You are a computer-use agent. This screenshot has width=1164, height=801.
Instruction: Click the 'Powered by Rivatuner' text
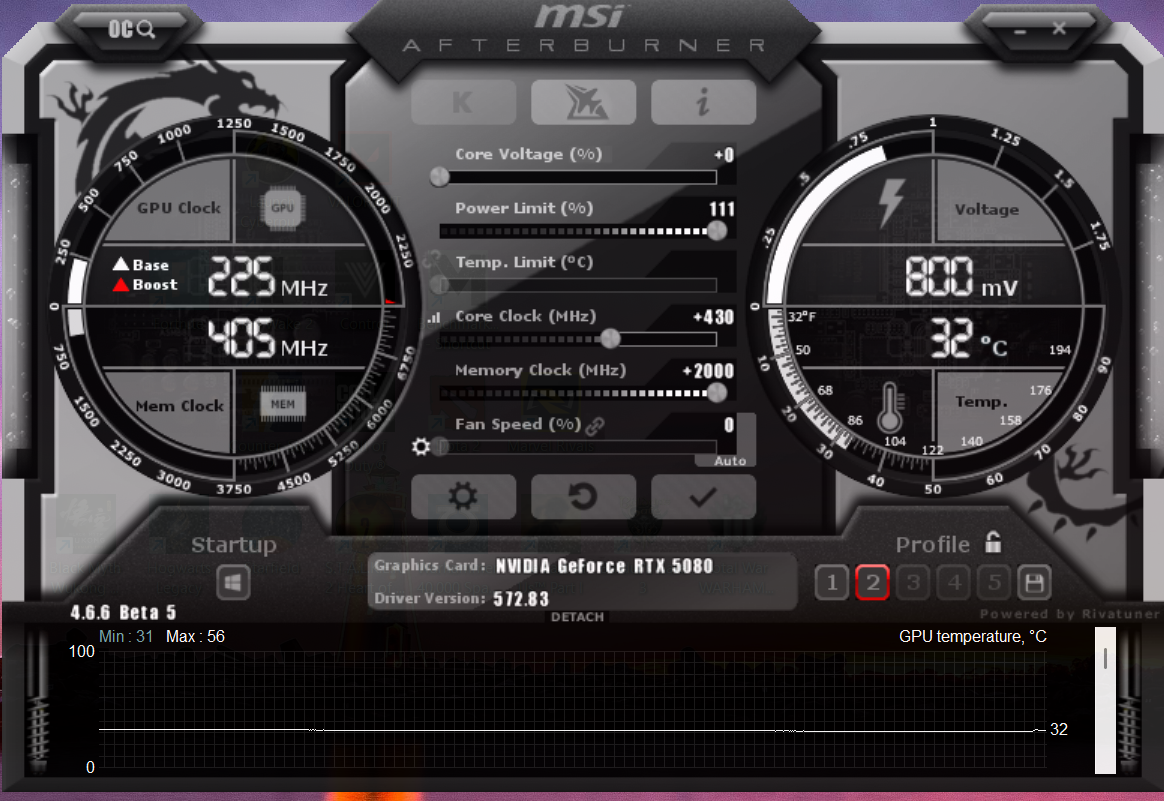point(1069,614)
